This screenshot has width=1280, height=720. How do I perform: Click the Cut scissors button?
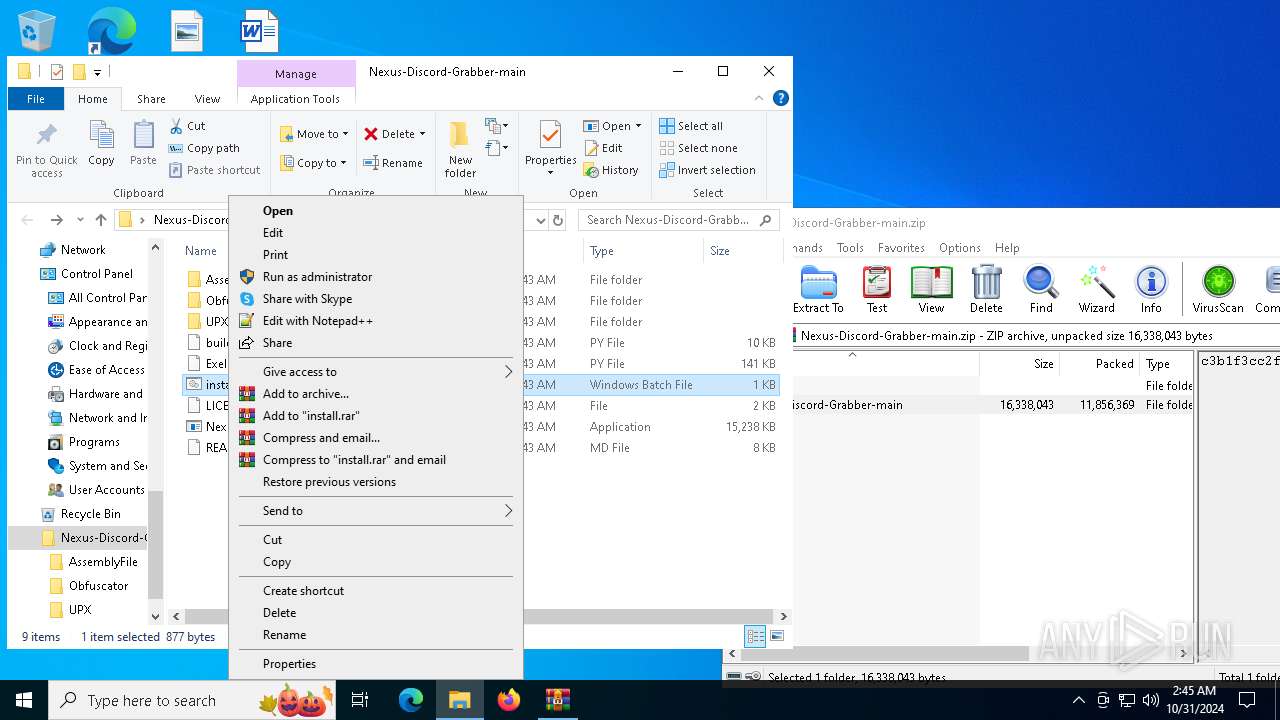point(188,126)
